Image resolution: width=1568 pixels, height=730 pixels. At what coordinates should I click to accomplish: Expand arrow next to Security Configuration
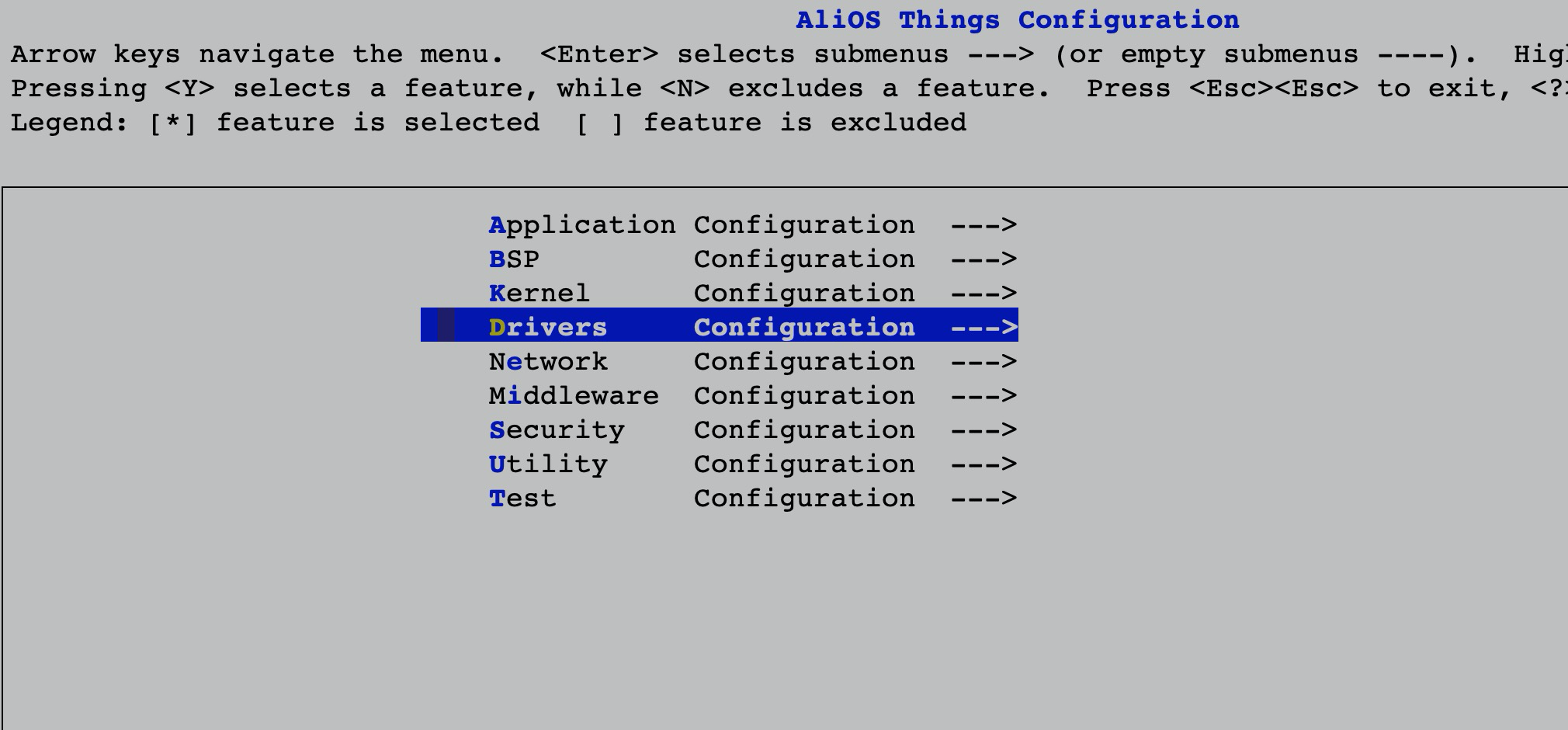click(983, 430)
